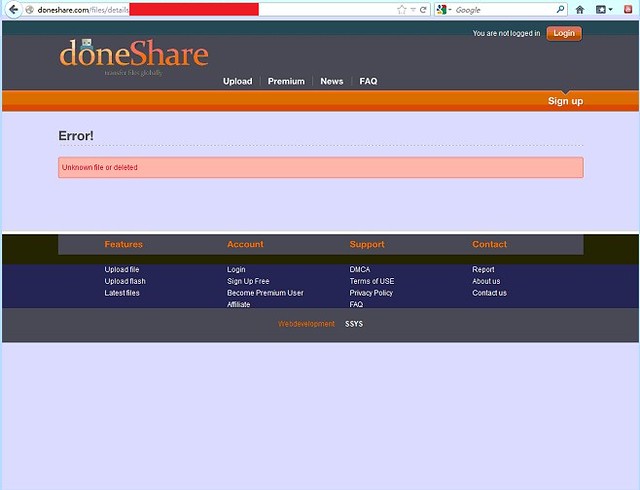This screenshot has height=490, width=640.
Task: Click the doneShare logo
Action: click(x=133, y=55)
